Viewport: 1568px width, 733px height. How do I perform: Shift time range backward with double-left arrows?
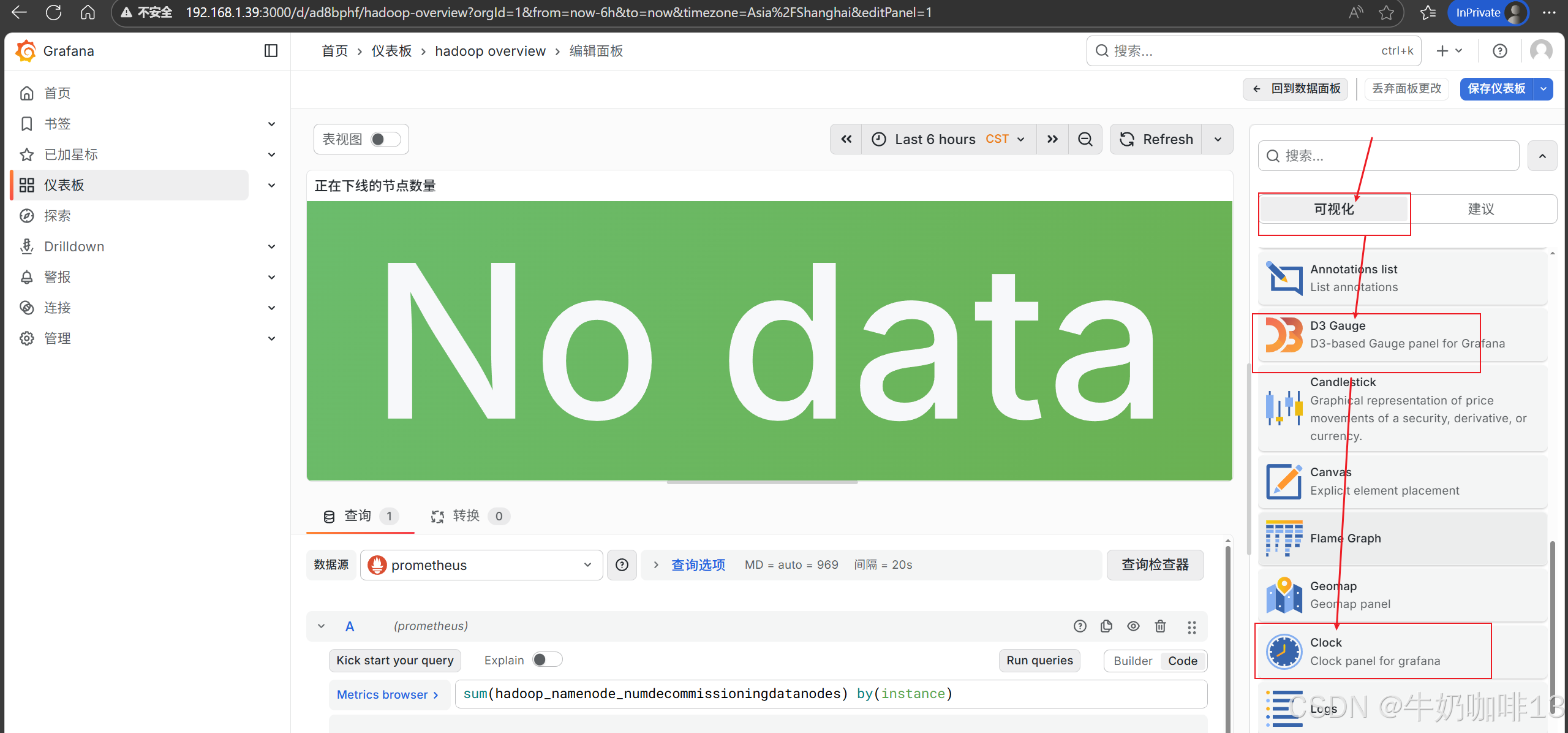click(846, 140)
